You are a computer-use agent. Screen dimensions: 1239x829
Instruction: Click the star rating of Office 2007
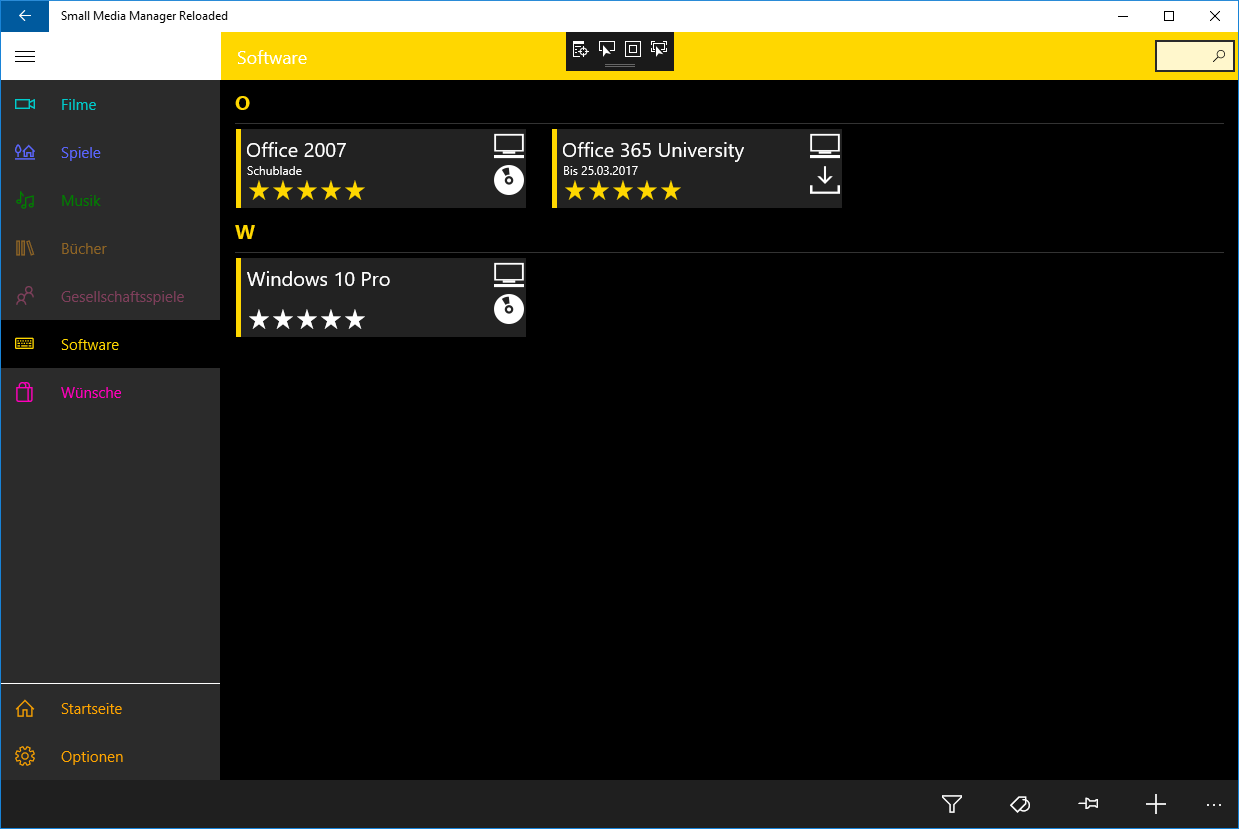click(x=307, y=191)
